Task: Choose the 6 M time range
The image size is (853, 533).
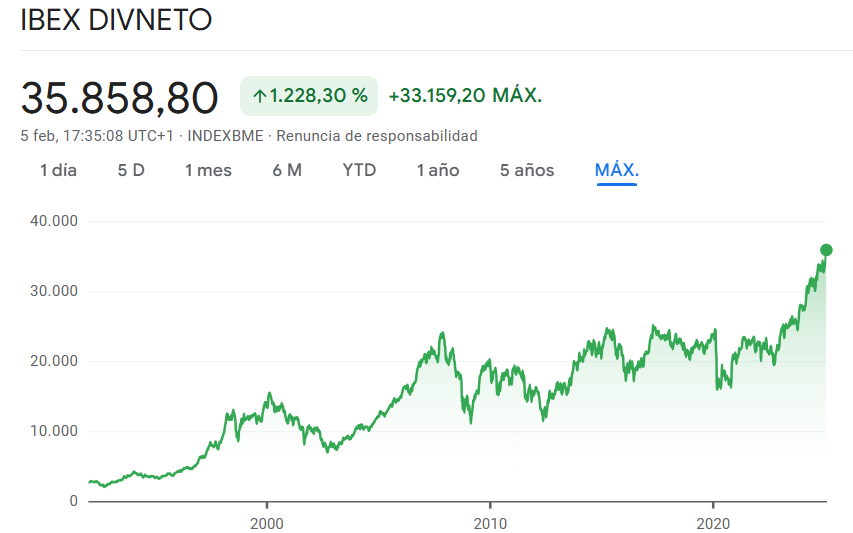Action: coord(287,170)
